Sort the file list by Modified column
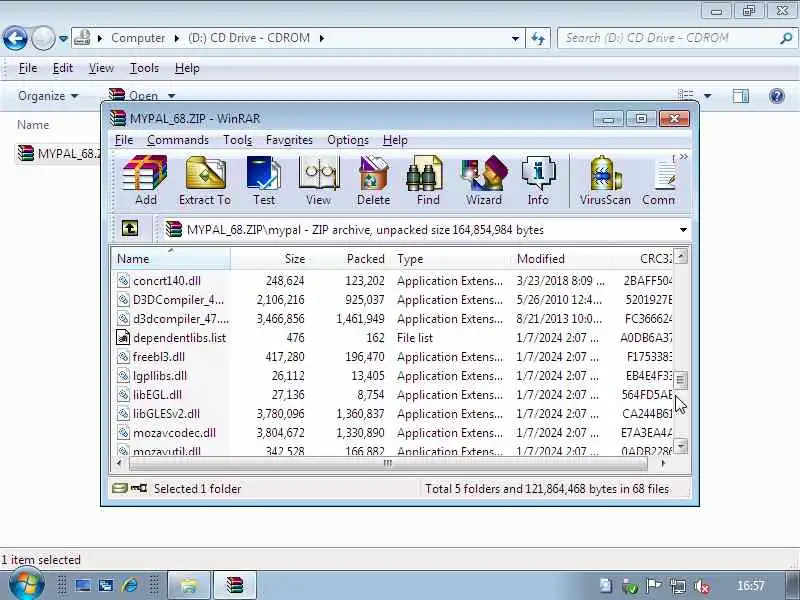 pyautogui.click(x=560, y=259)
